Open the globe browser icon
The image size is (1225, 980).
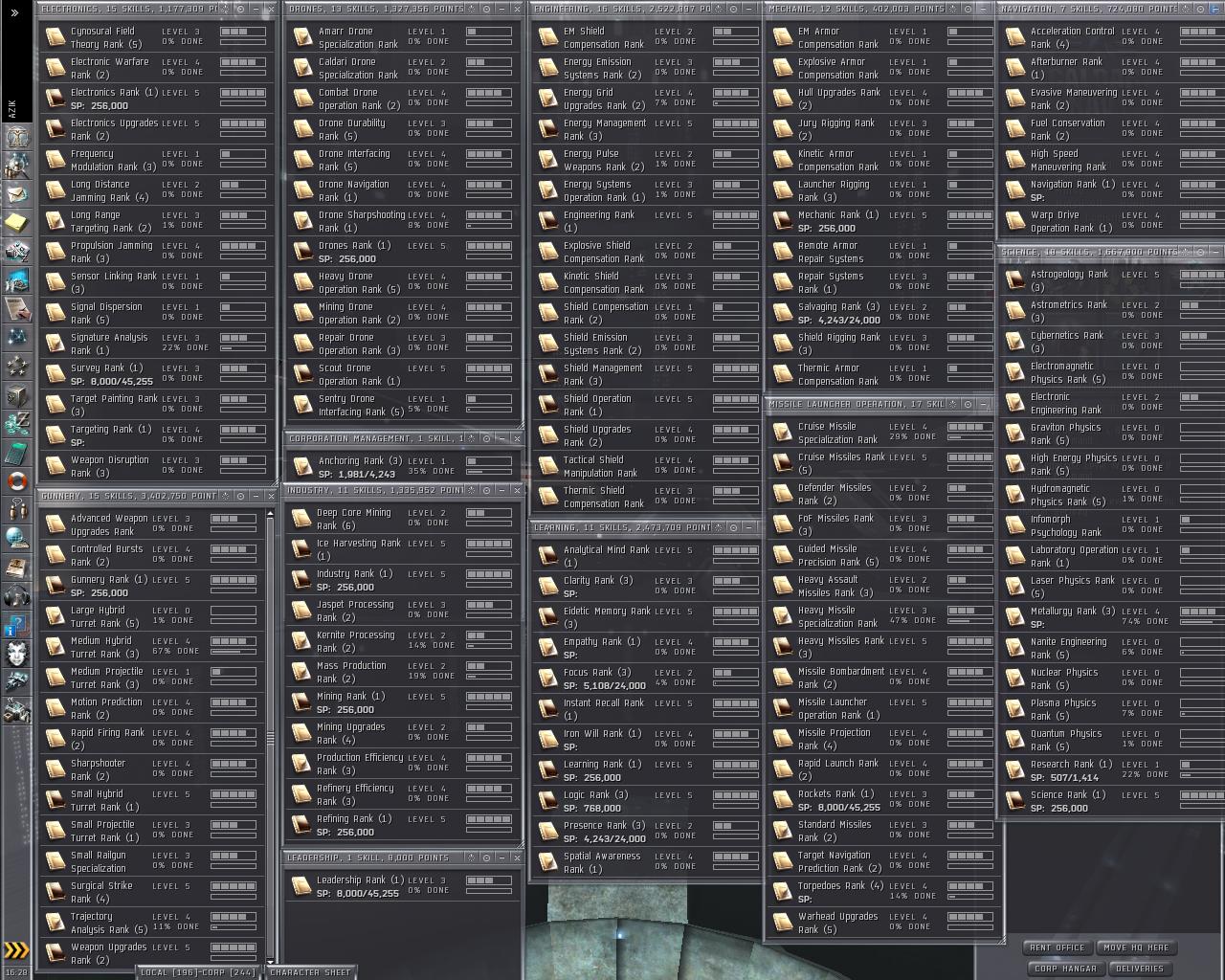[x=17, y=539]
